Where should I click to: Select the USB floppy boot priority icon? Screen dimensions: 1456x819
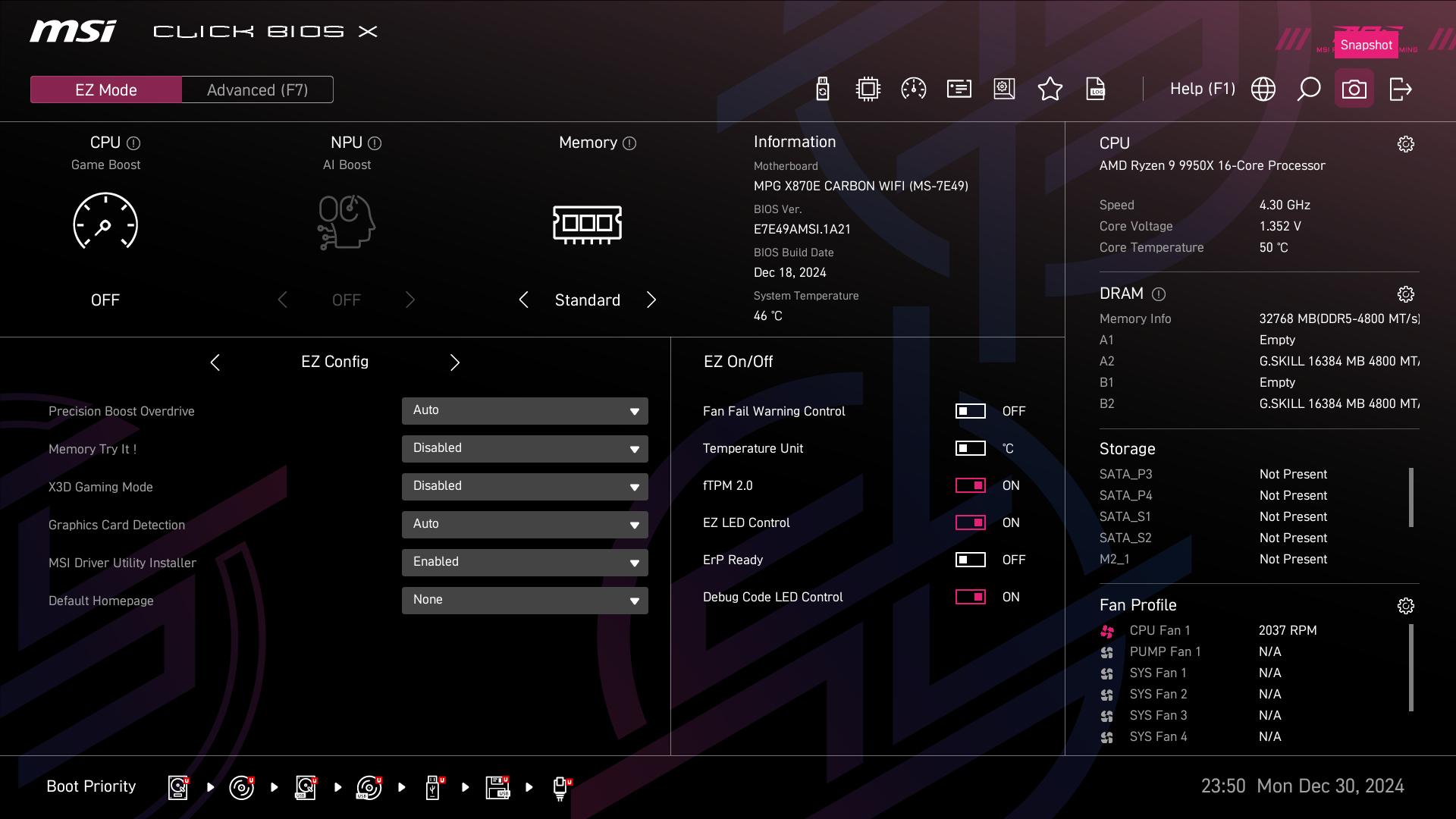498,788
